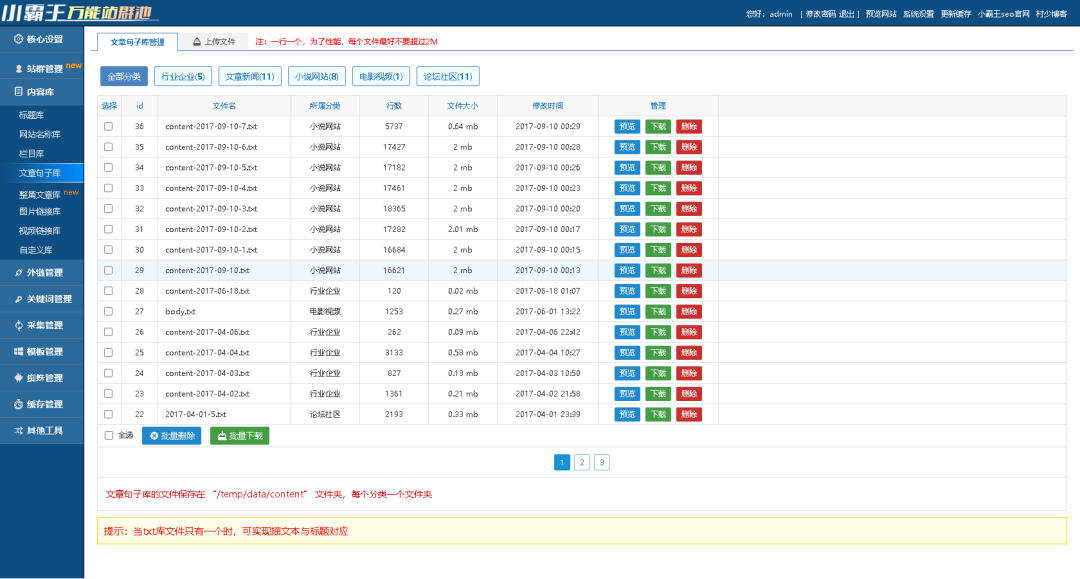
Task: Open 关键词管理 in the left menu
Action: click(18, 298)
